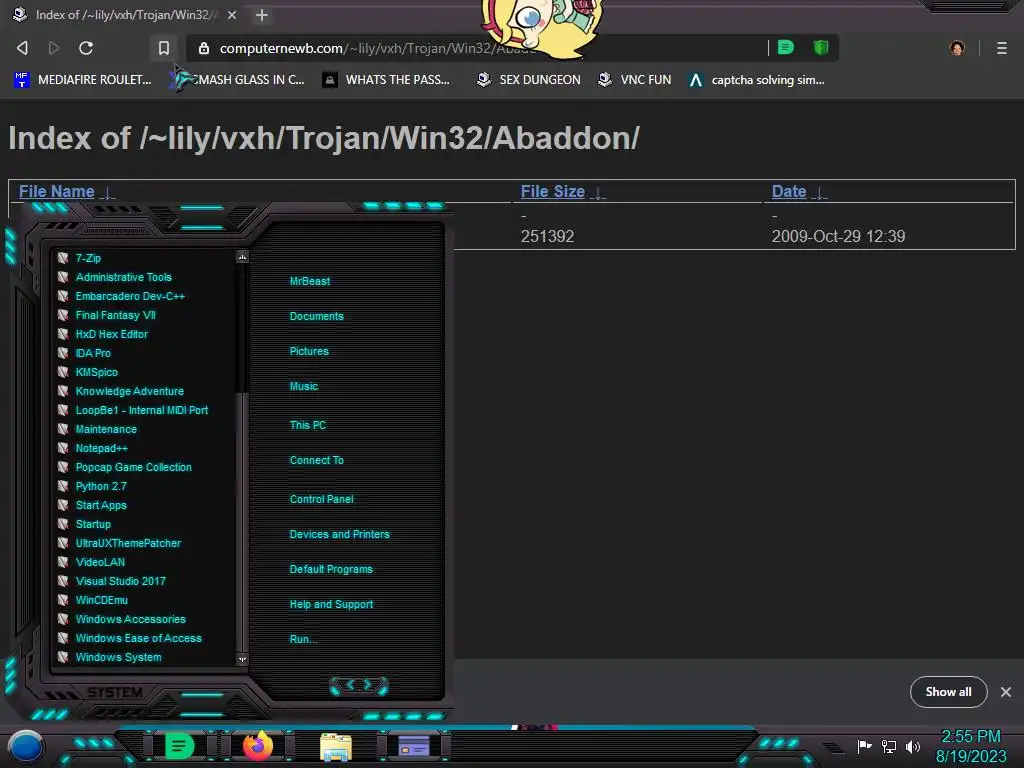The width and height of the screenshot is (1024, 768).
Task: Click Show all downloads button
Action: (x=948, y=692)
